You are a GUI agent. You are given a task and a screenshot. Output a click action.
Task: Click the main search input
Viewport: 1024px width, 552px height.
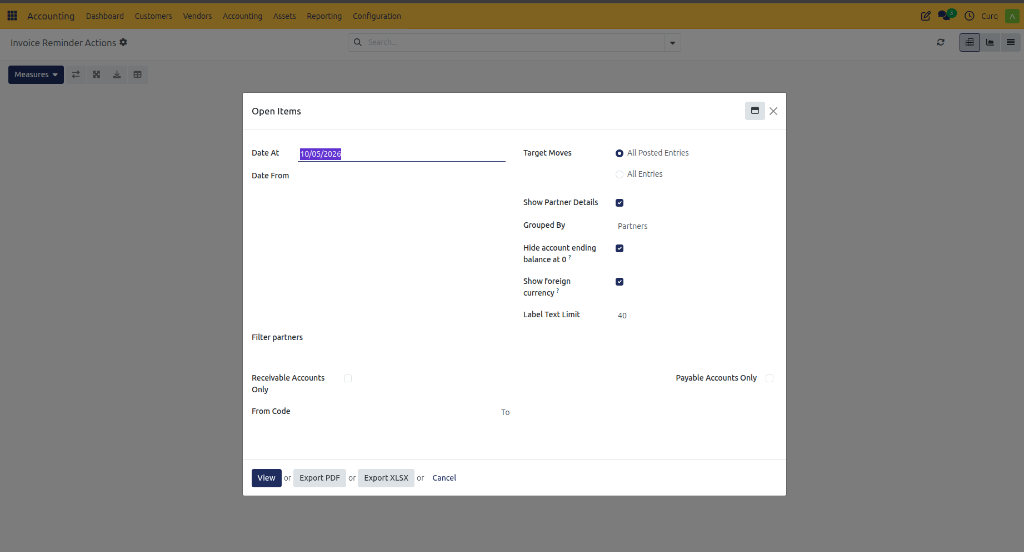tap(515, 42)
